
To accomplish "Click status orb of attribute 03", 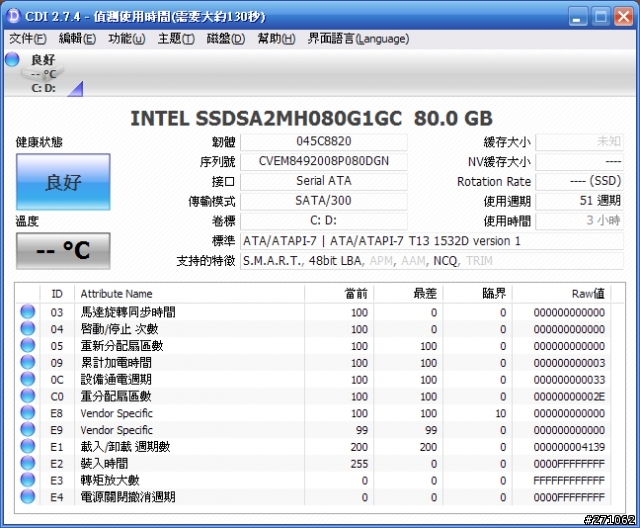I will point(28,312).
